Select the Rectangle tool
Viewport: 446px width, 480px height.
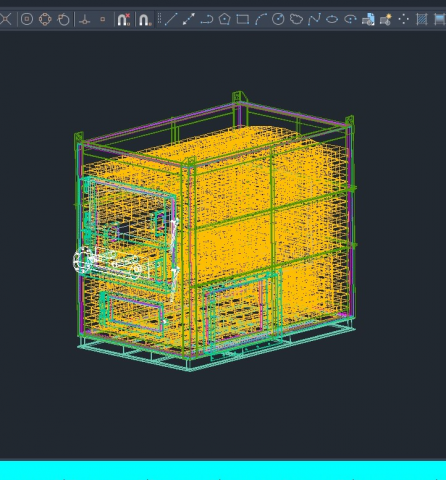pos(243,19)
